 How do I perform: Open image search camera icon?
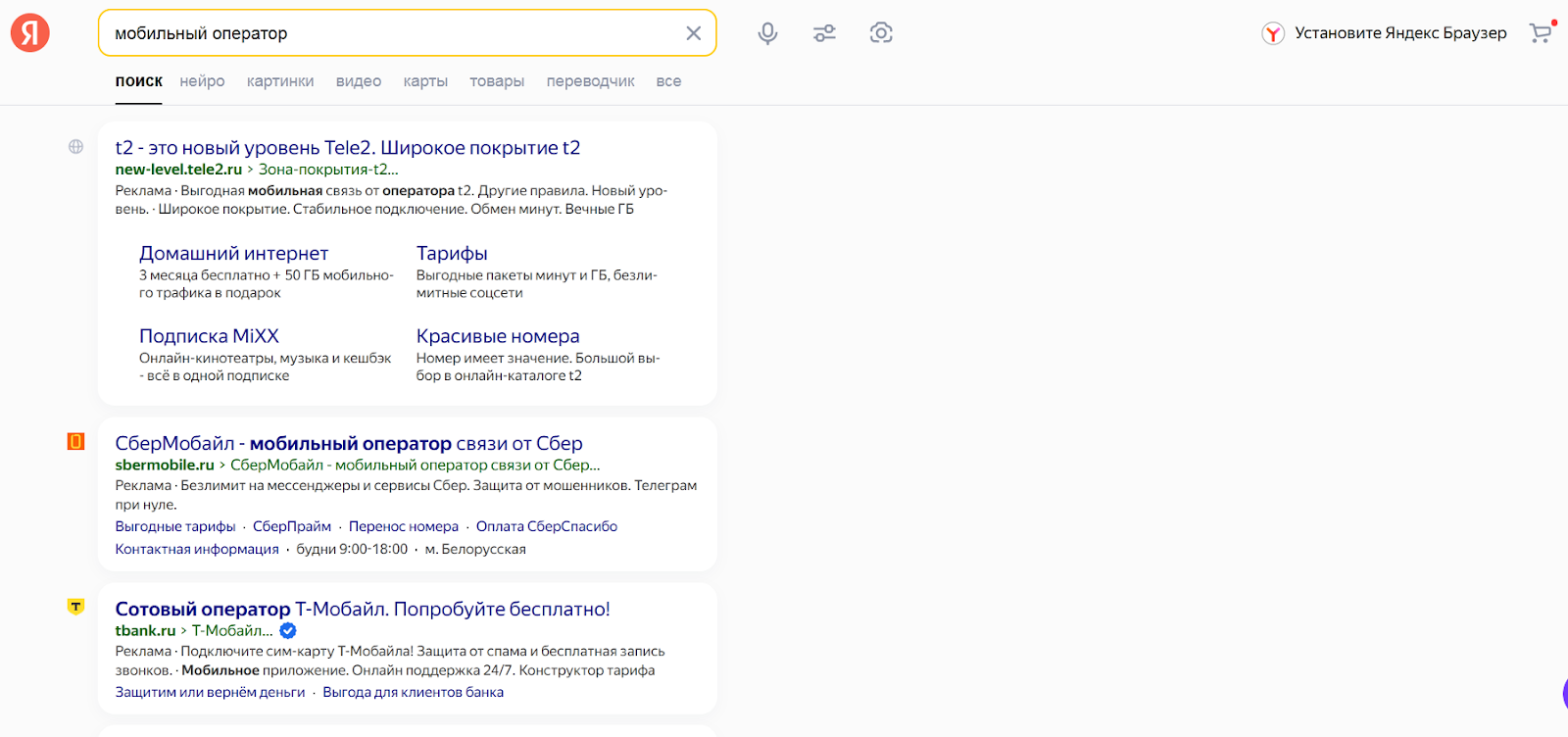click(881, 33)
